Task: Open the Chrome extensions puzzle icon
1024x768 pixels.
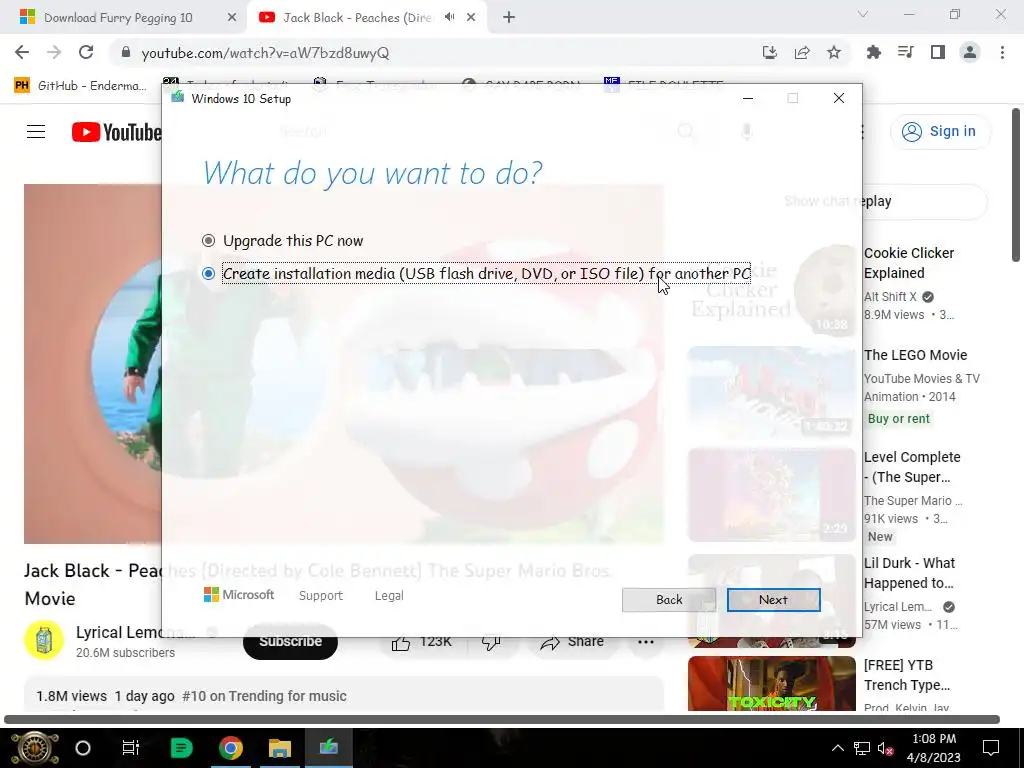Action: pyautogui.click(x=873, y=52)
